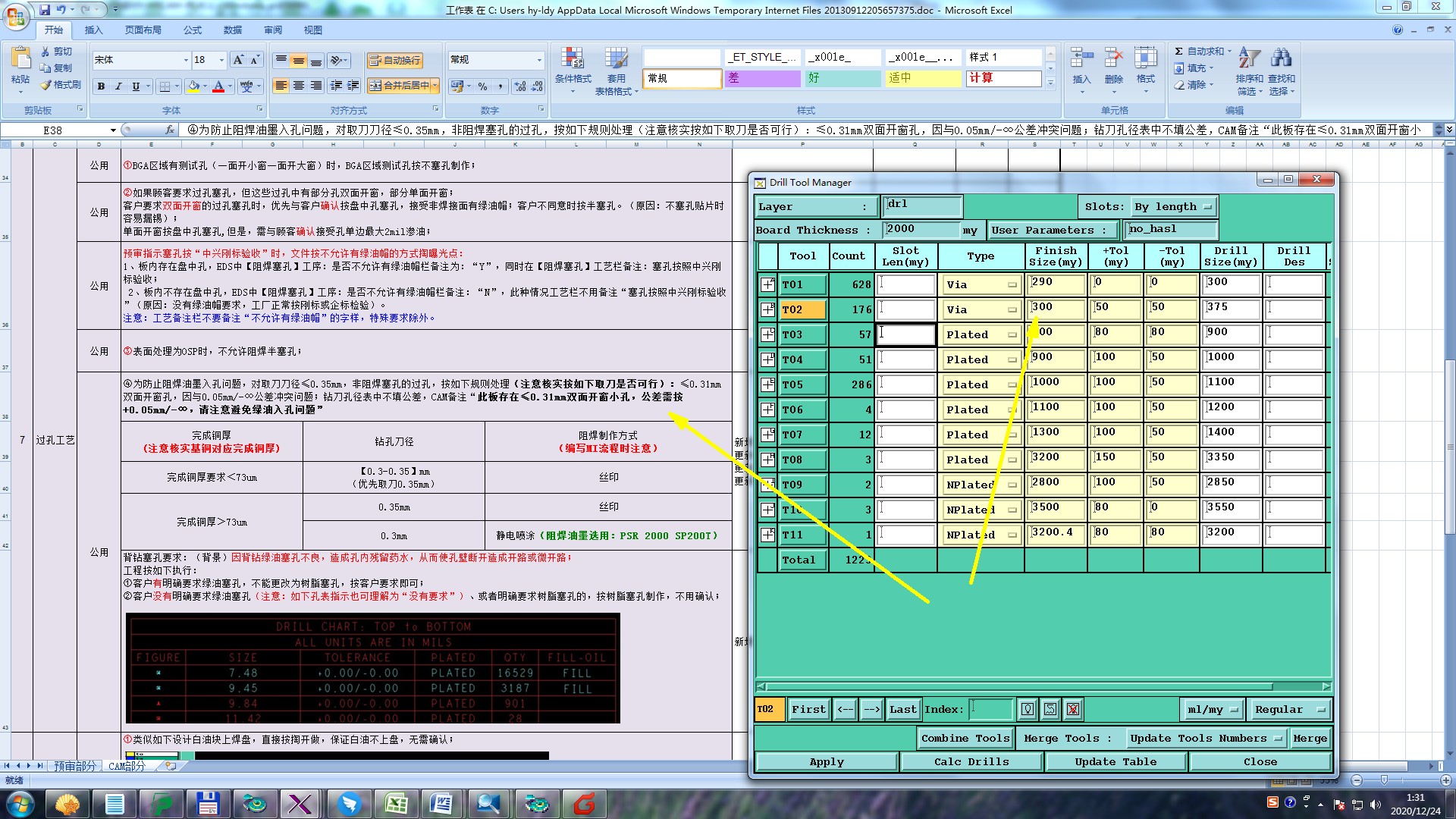This screenshot has width=1456, height=819.
Task: Click the lightbulb icon beside Index field
Action: pyautogui.click(x=1028, y=709)
